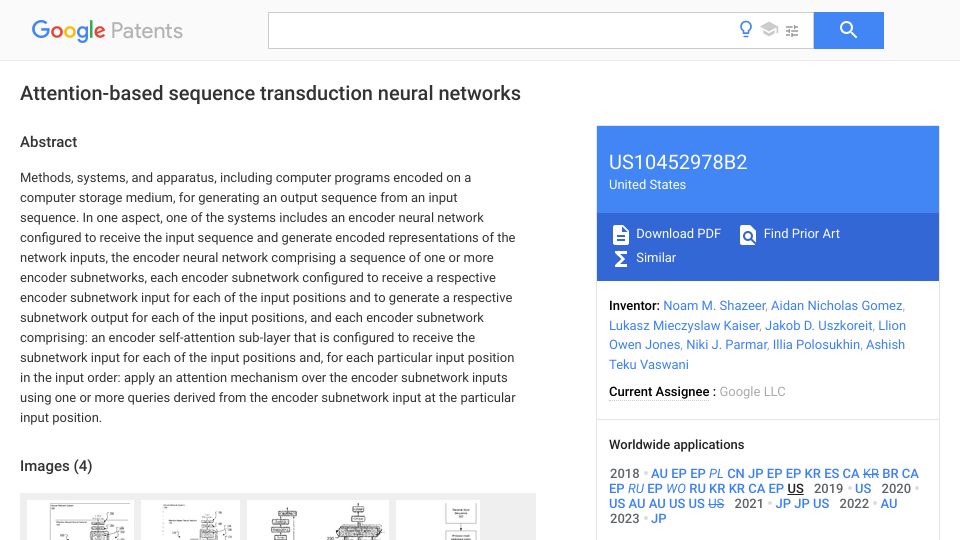
Task: Open inventor Noam M. Shazeer
Action: point(714,306)
